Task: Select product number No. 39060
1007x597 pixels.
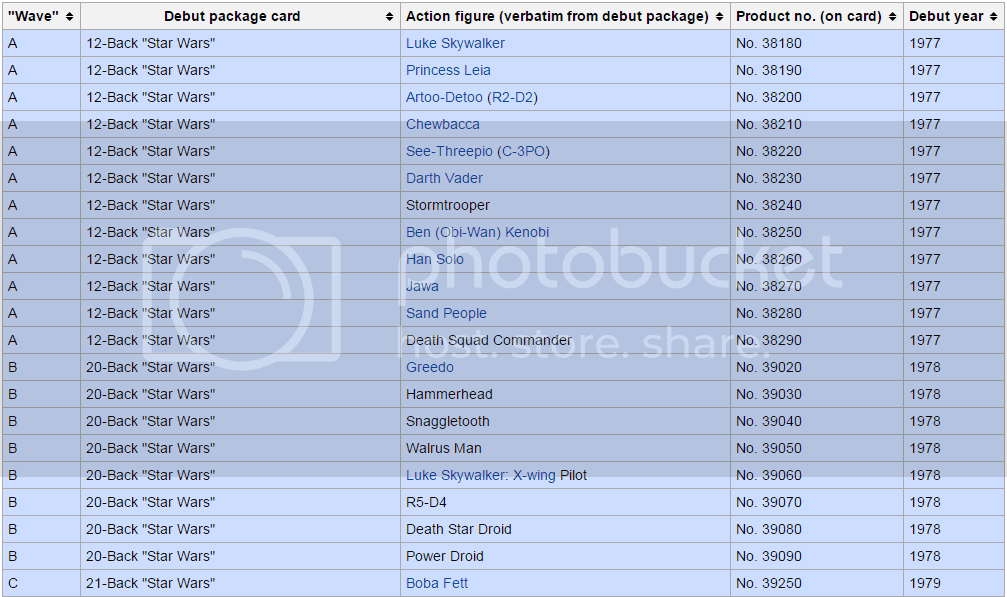Action: (x=769, y=475)
